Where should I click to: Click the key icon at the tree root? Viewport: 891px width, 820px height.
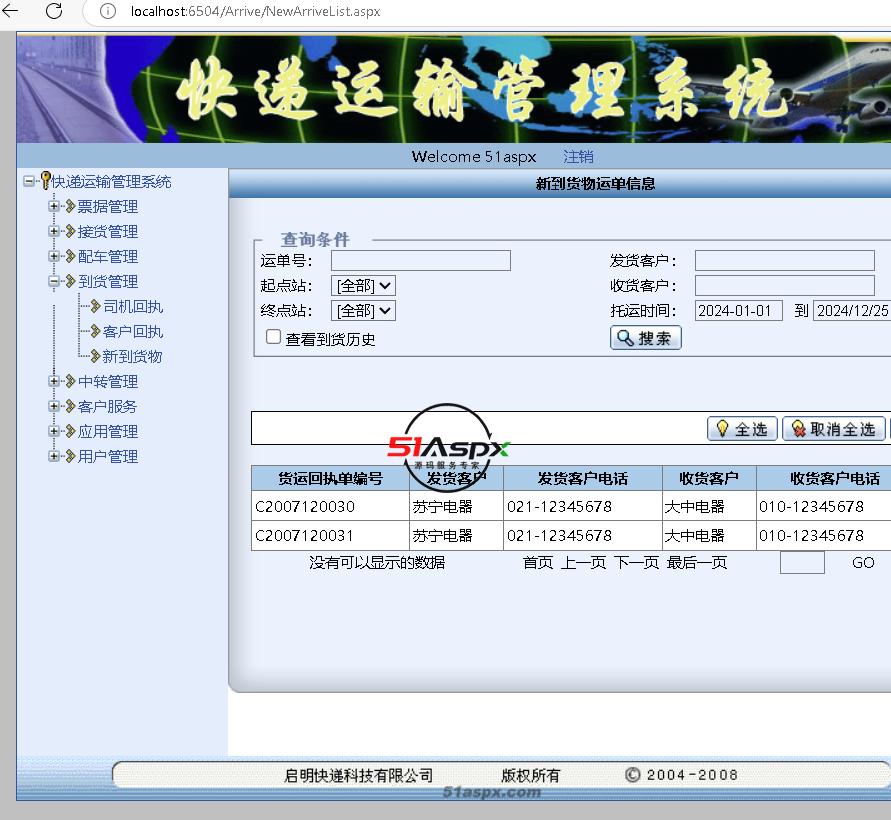tap(45, 181)
